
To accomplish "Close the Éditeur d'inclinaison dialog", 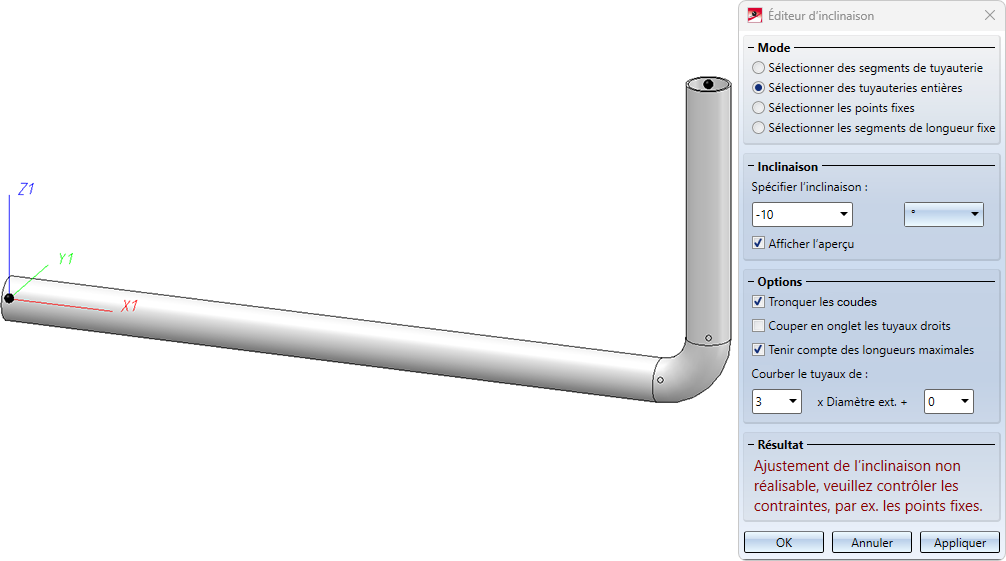I will pyautogui.click(x=990, y=15).
